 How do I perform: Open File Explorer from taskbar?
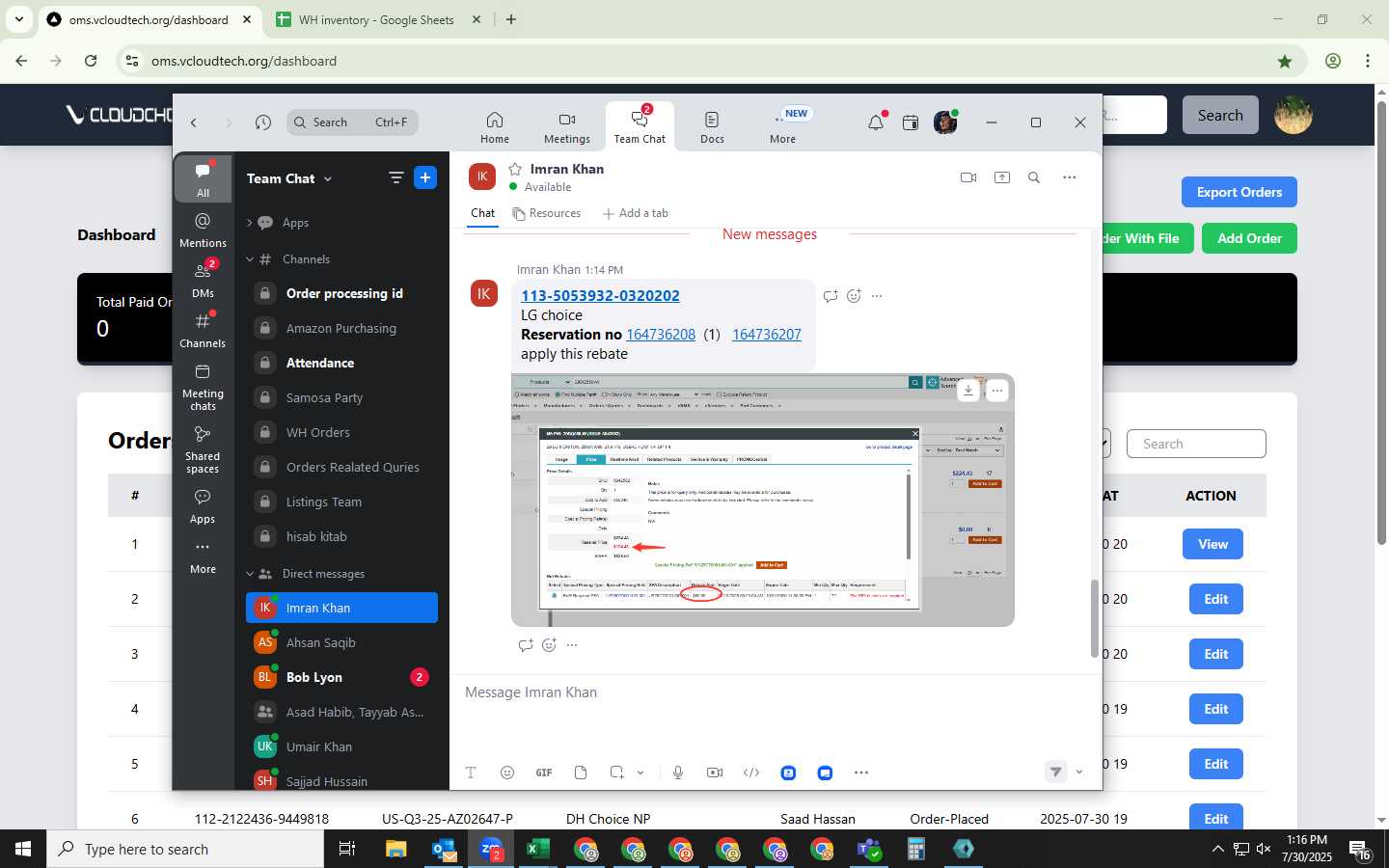396,849
